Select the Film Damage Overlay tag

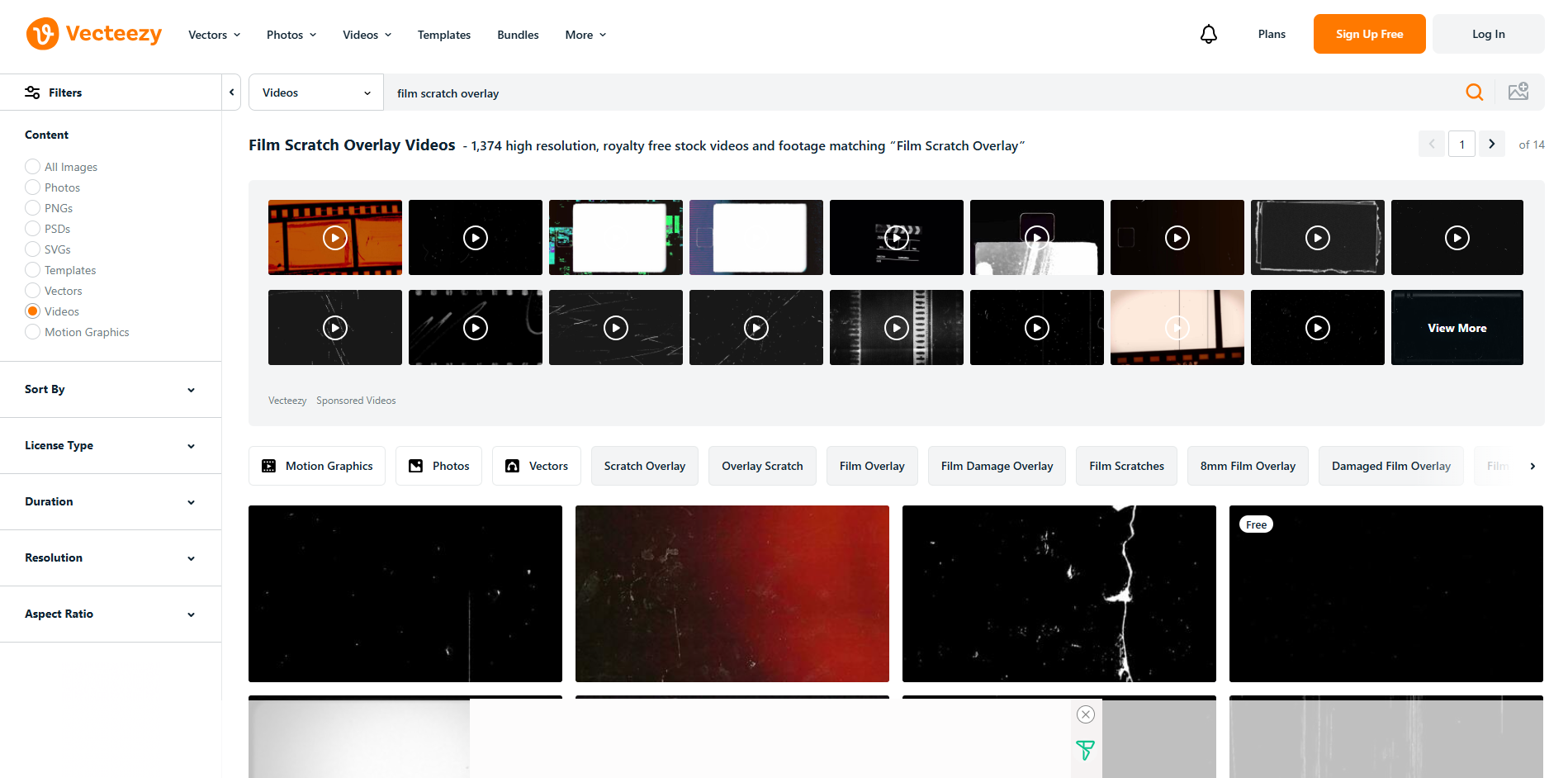tap(997, 466)
